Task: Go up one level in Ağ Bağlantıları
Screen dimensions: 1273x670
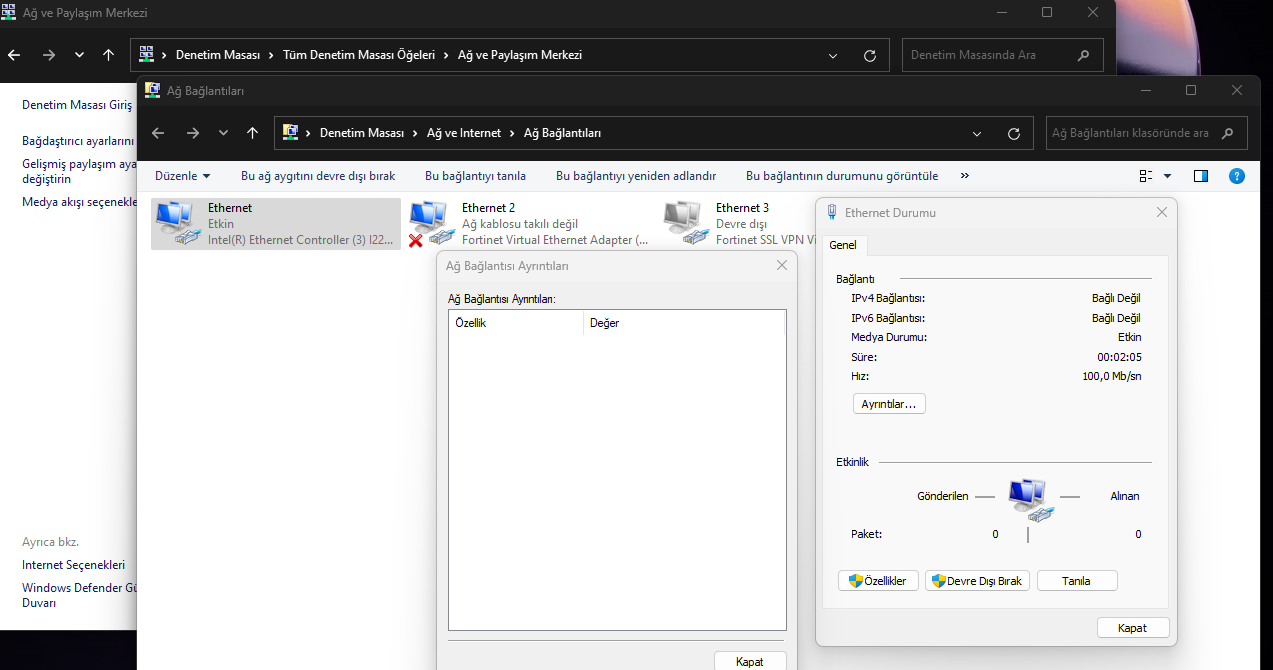Action: click(252, 133)
